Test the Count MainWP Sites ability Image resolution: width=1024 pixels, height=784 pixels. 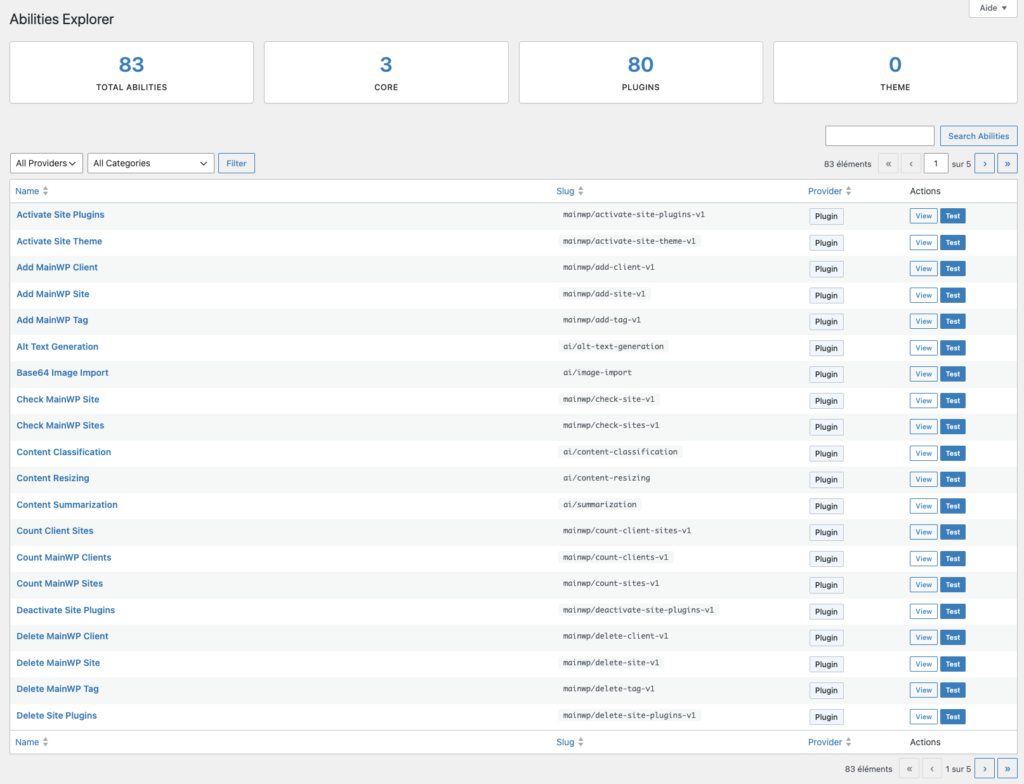click(953, 585)
